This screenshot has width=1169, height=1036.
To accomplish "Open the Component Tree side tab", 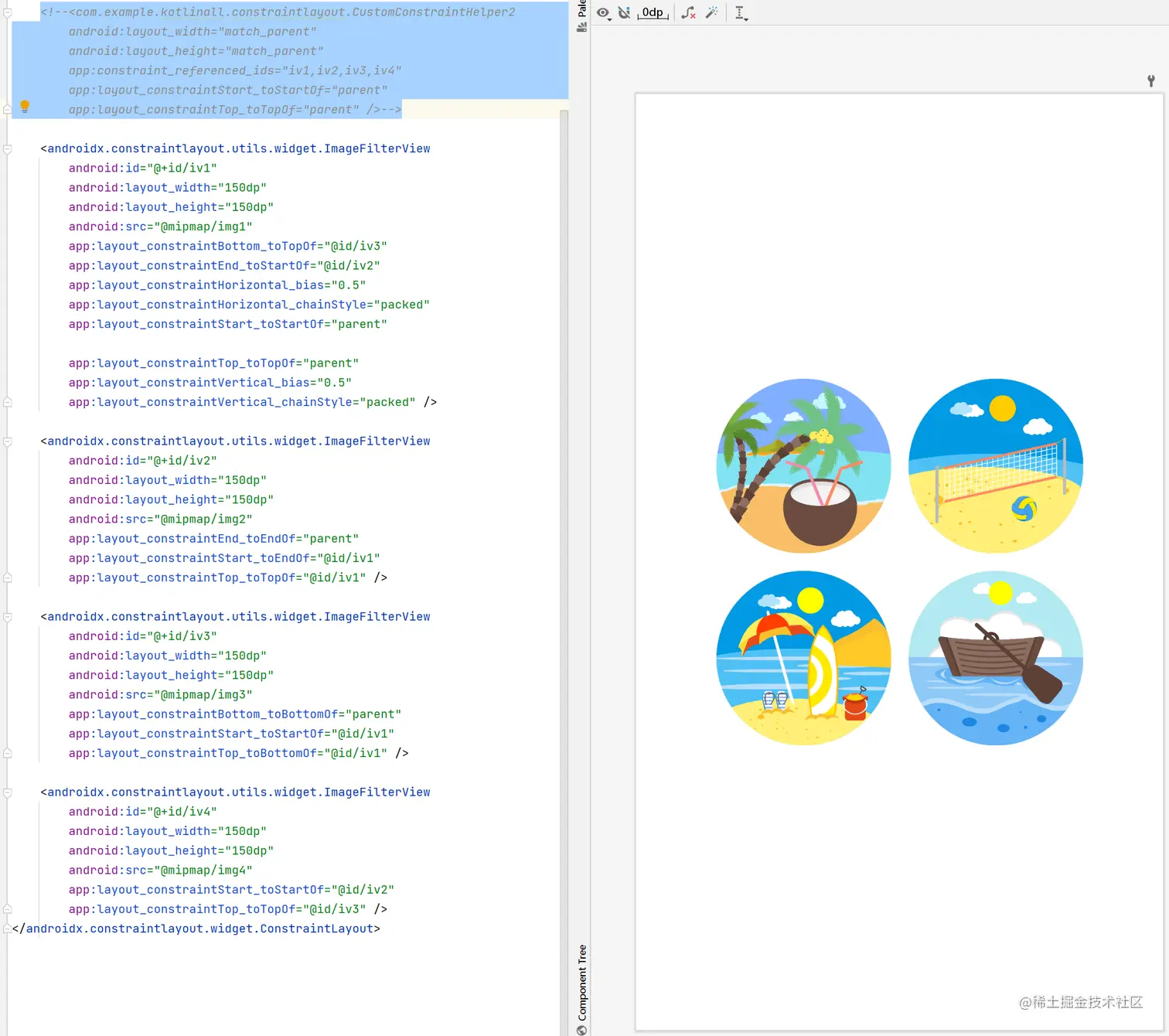I will click(x=581, y=990).
